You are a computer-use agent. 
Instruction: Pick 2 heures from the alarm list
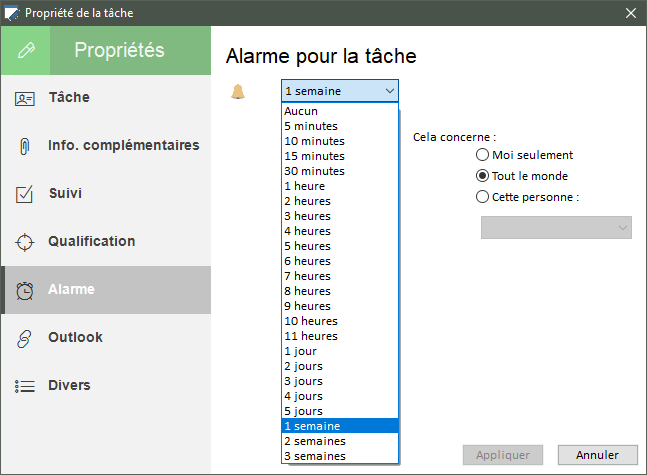click(x=340, y=201)
